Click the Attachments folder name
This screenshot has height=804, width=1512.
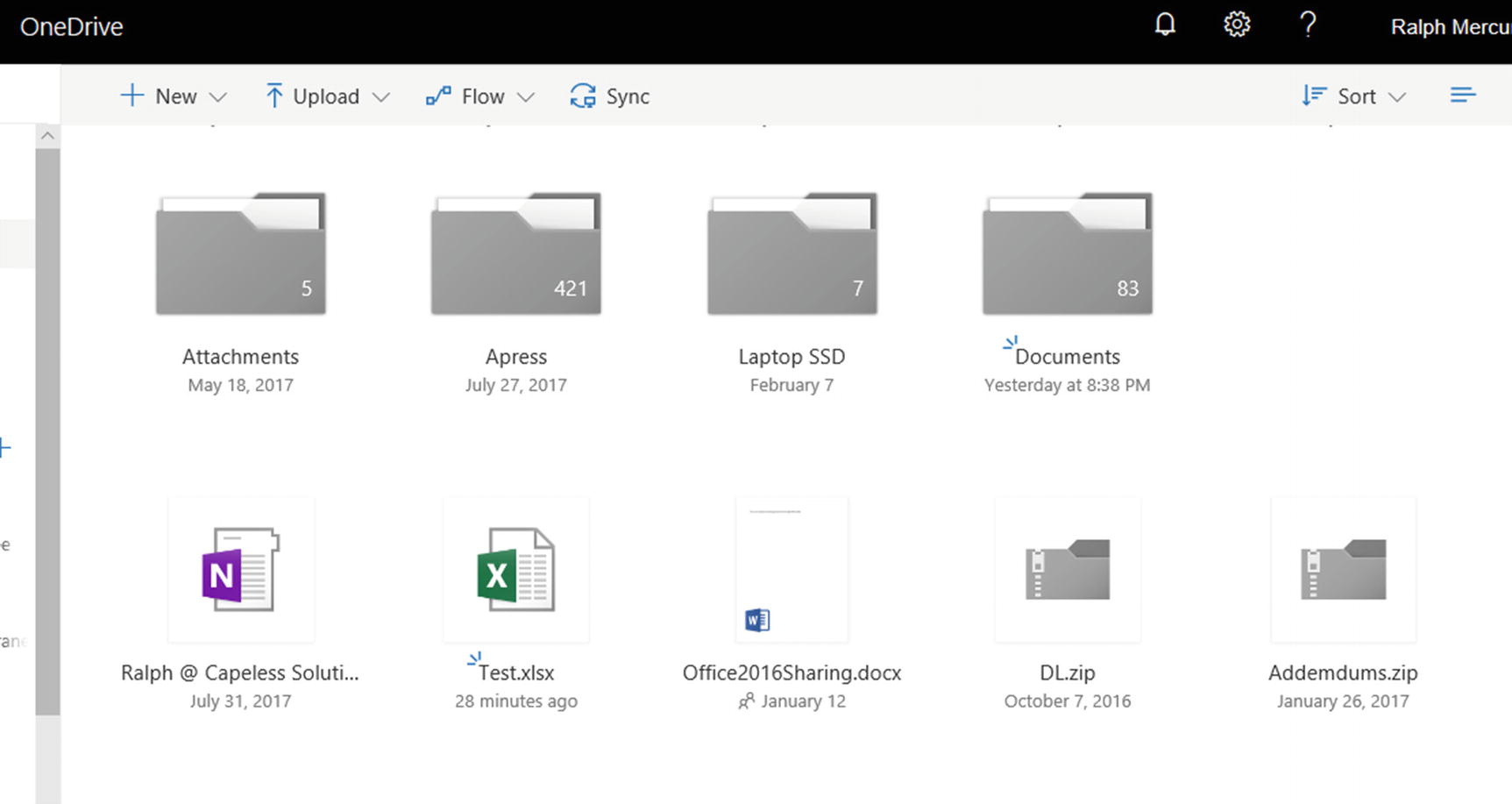(240, 357)
